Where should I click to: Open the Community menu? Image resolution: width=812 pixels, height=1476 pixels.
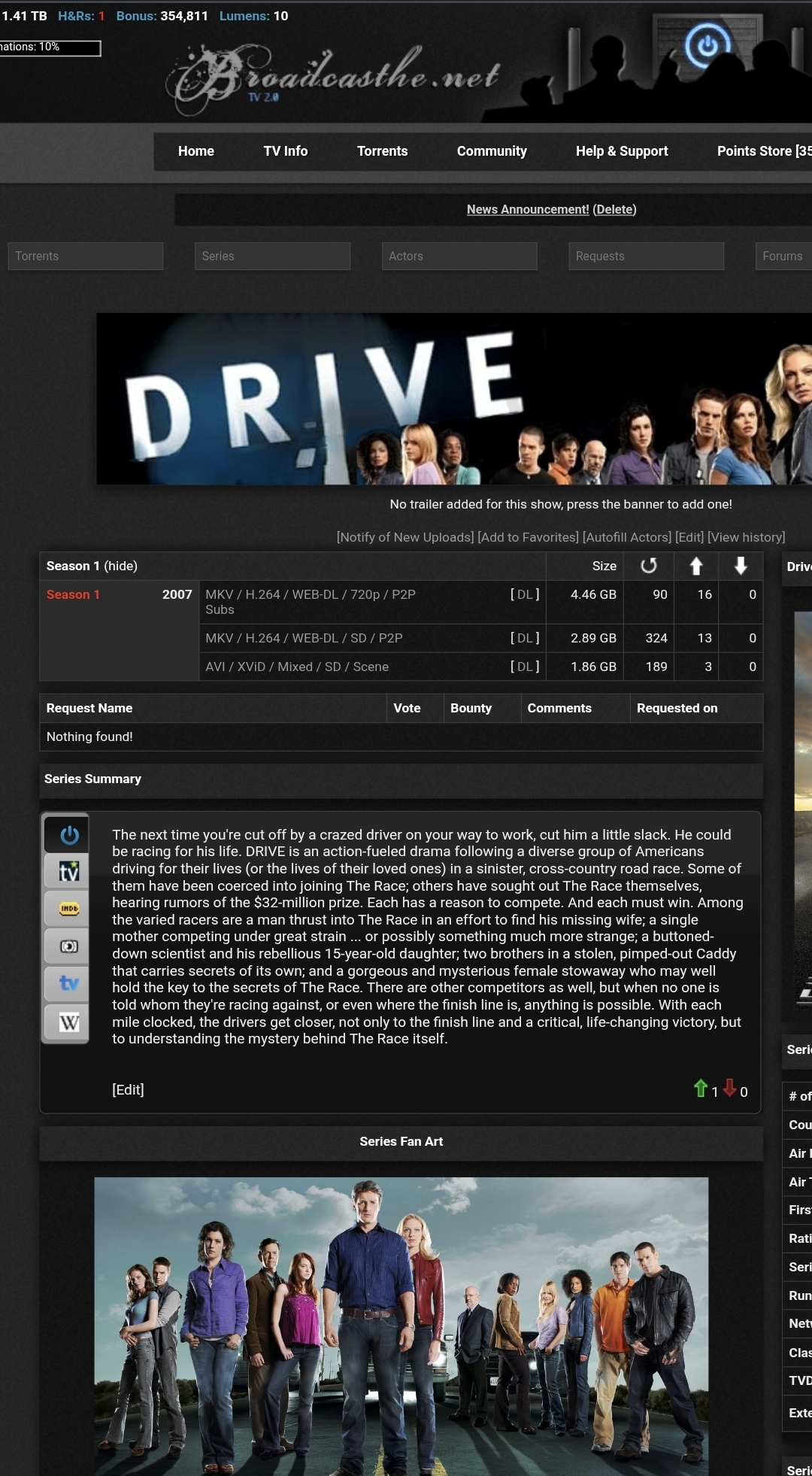point(492,151)
